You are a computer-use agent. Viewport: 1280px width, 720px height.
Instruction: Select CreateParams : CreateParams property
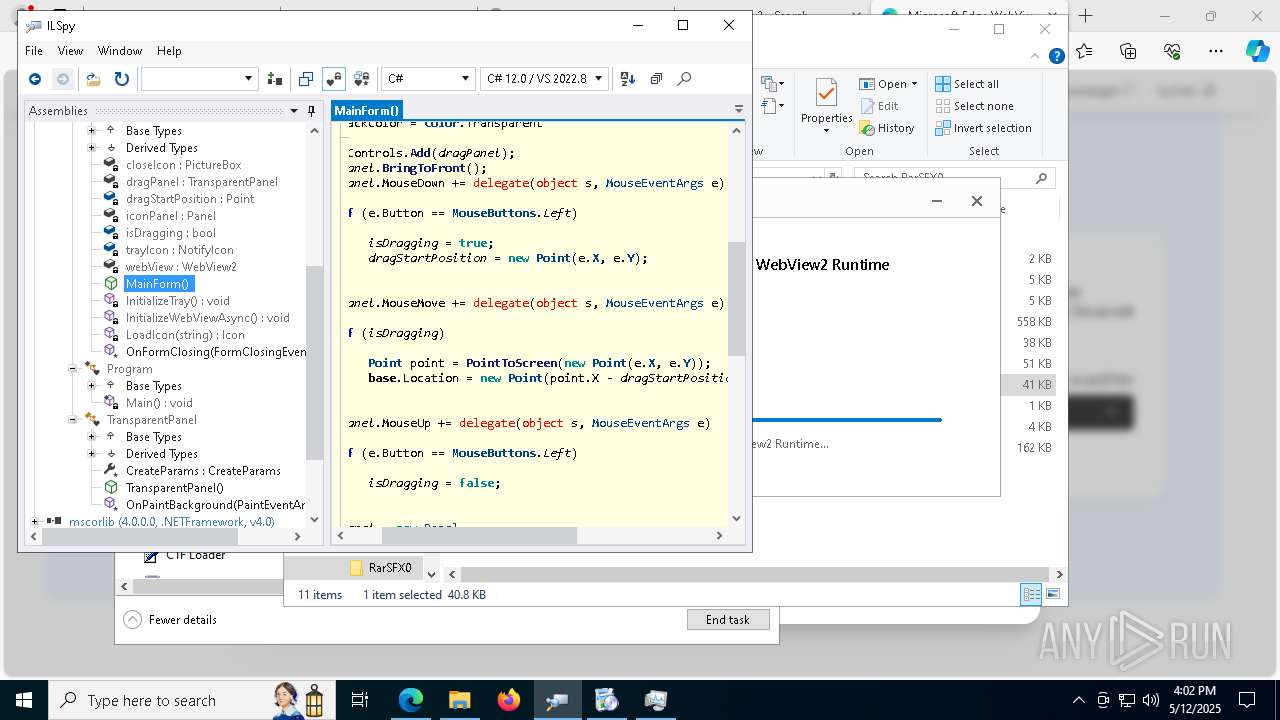pyautogui.click(x=203, y=471)
